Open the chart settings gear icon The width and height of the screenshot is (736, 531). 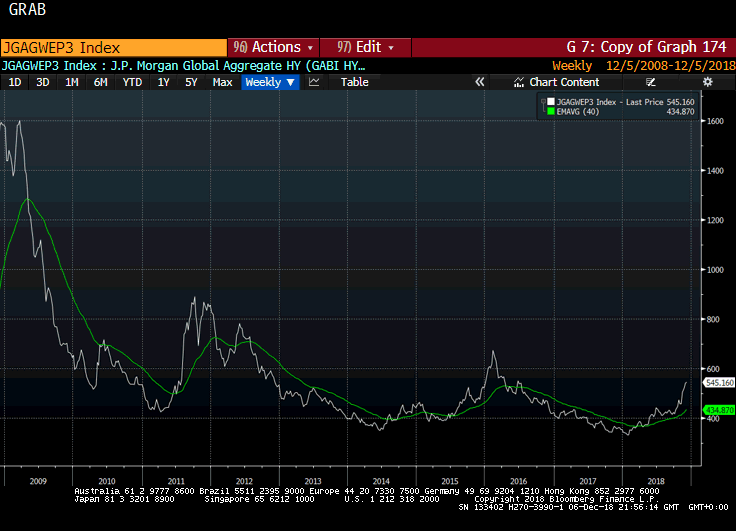[x=707, y=82]
